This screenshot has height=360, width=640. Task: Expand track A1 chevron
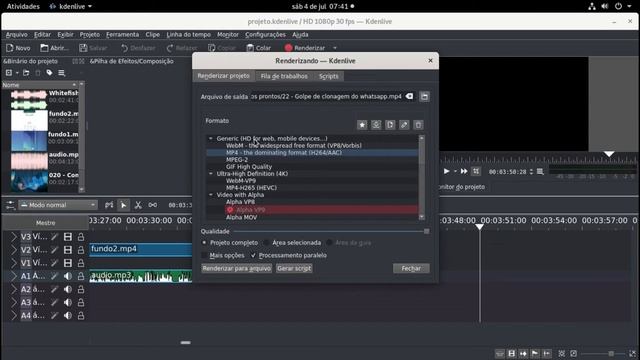tap(13, 276)
